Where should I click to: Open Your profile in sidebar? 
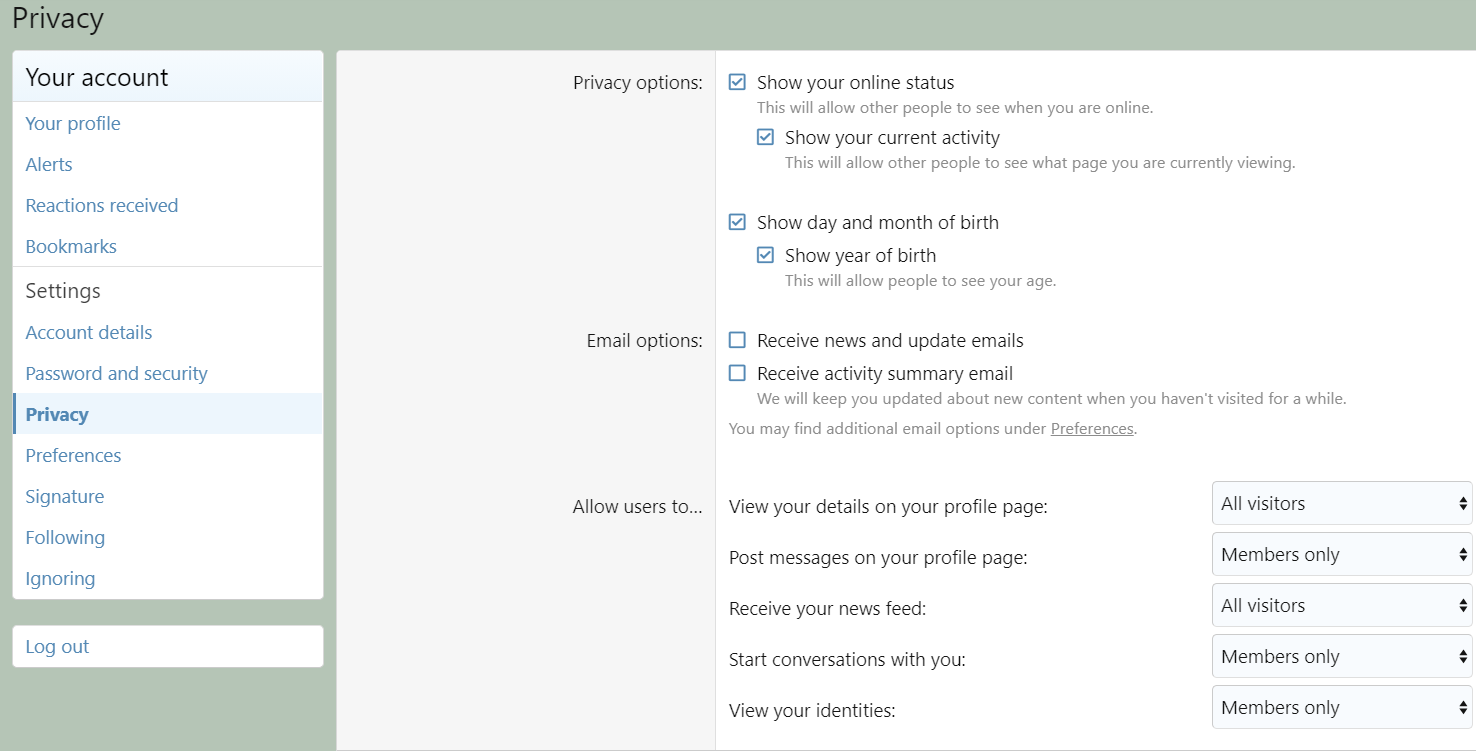[73, 124]
